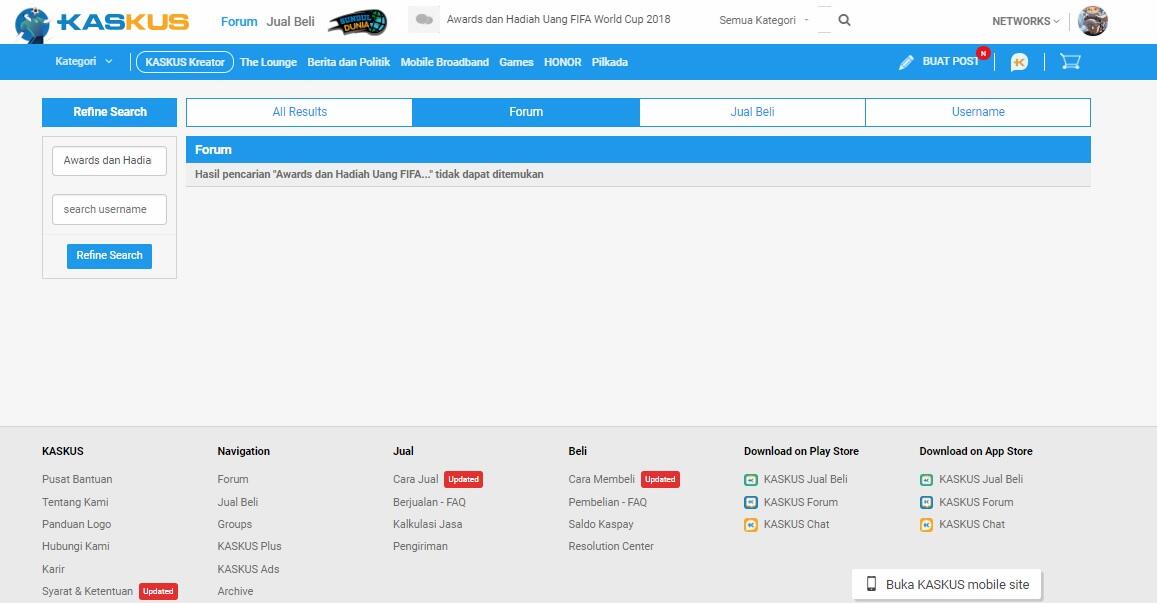This screenshot has height=603, width=1157.
Task: Click the App Store KASKUS Forum icon
Action: click(926, 503)
